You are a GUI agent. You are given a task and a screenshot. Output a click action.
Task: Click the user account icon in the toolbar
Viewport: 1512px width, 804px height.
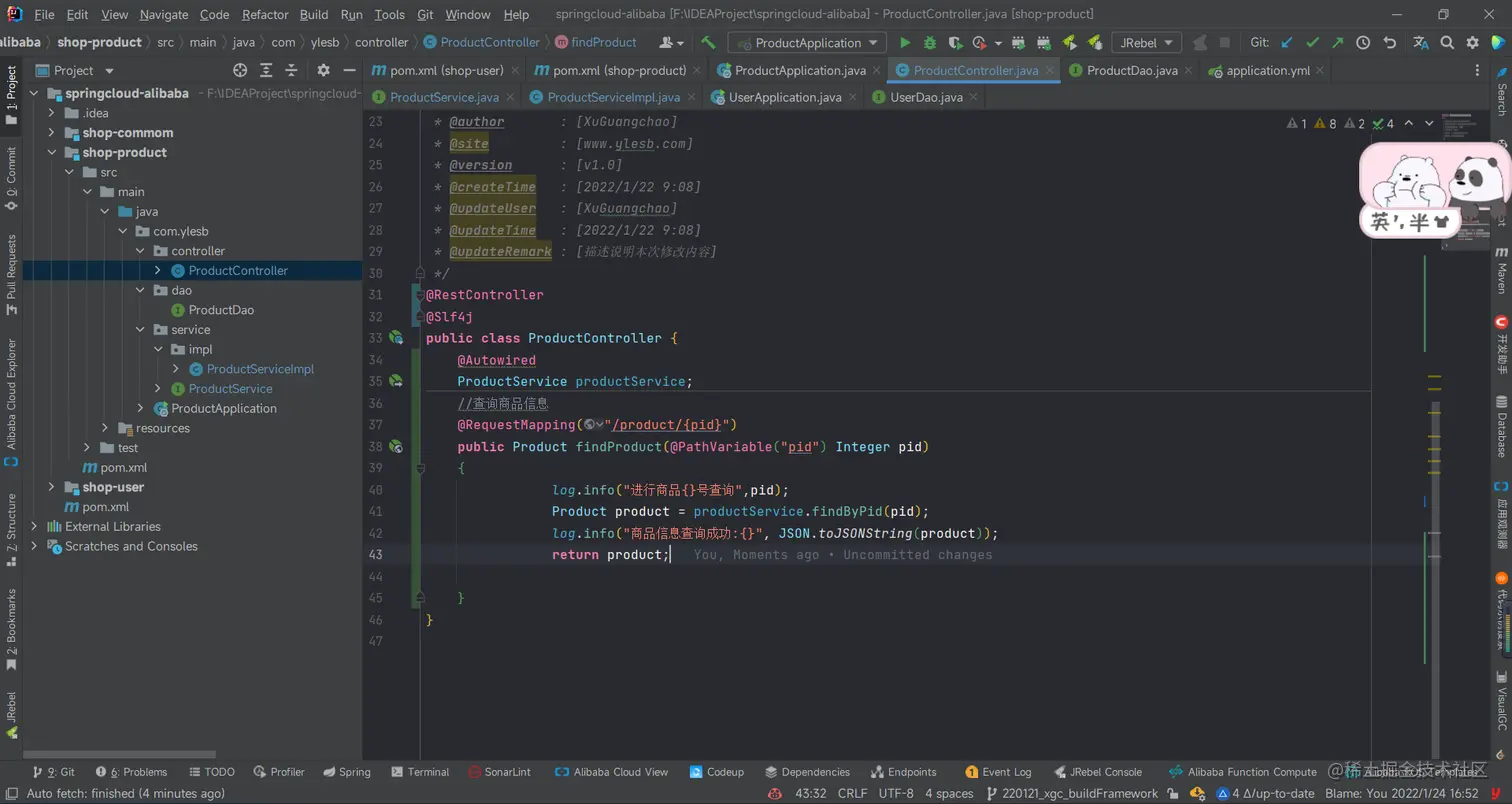point(672,43)
